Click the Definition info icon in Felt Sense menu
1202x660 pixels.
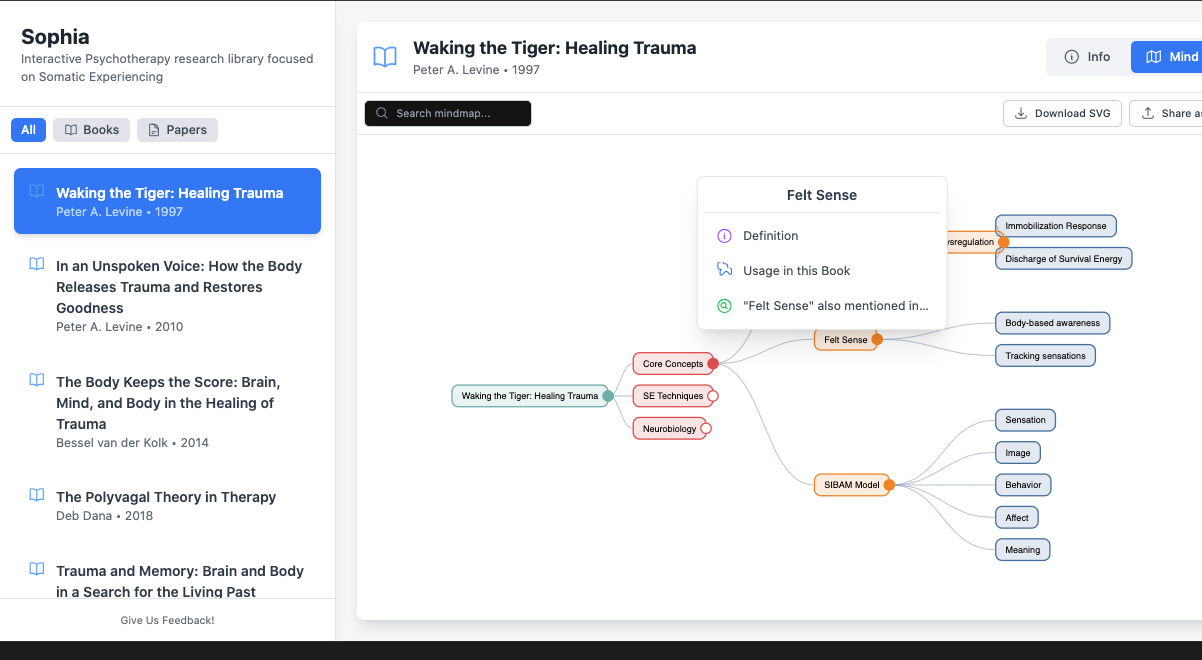click(724, 235)
